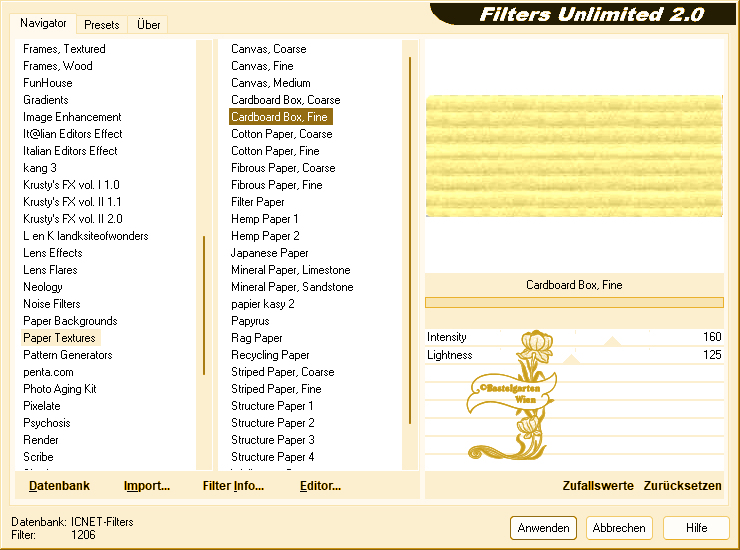Viewport: 740px width, 550px height.
Task: Open Pattern Generators category
Action: 68,355
